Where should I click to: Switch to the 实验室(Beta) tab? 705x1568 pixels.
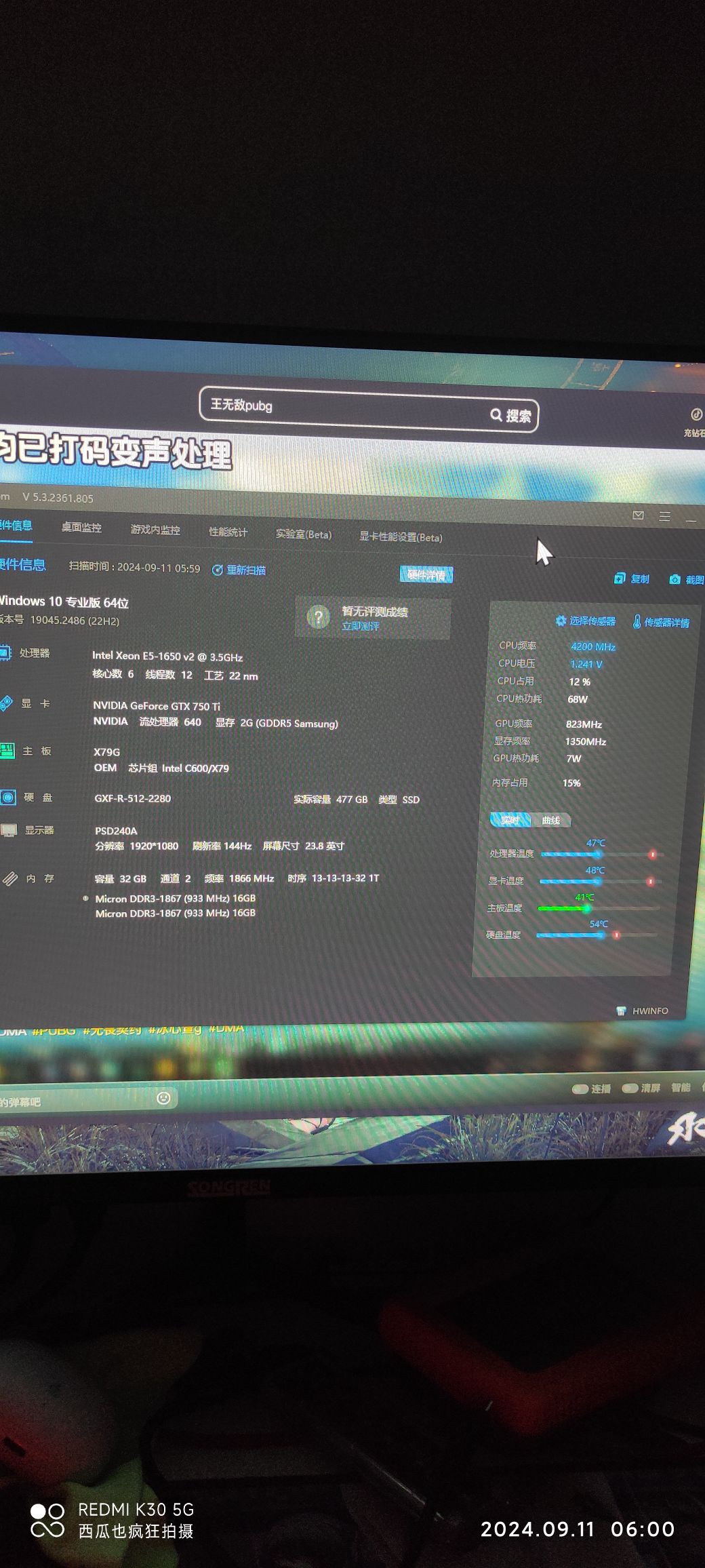[303, 534]
